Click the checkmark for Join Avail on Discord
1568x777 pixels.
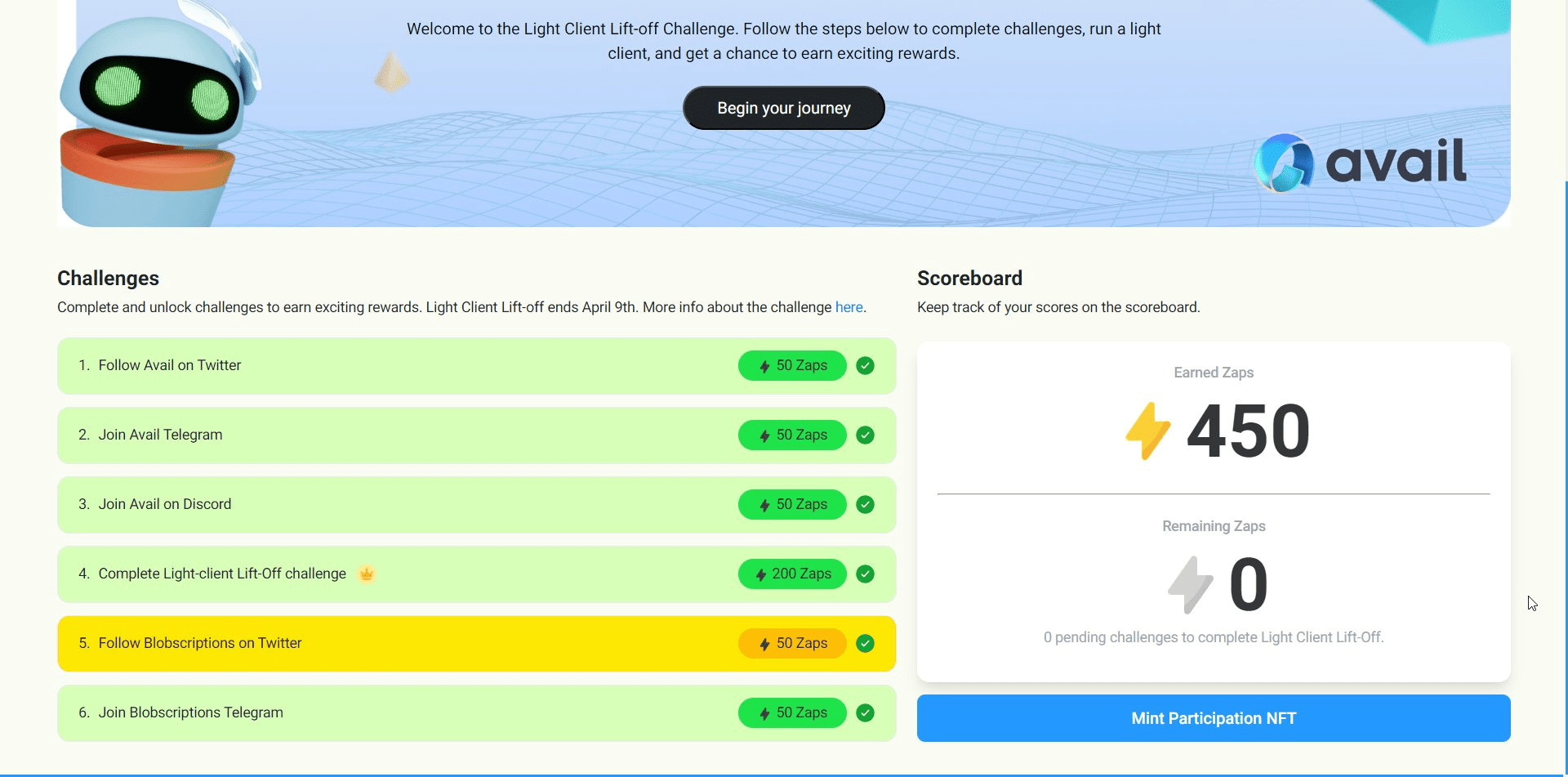[865, 504]
